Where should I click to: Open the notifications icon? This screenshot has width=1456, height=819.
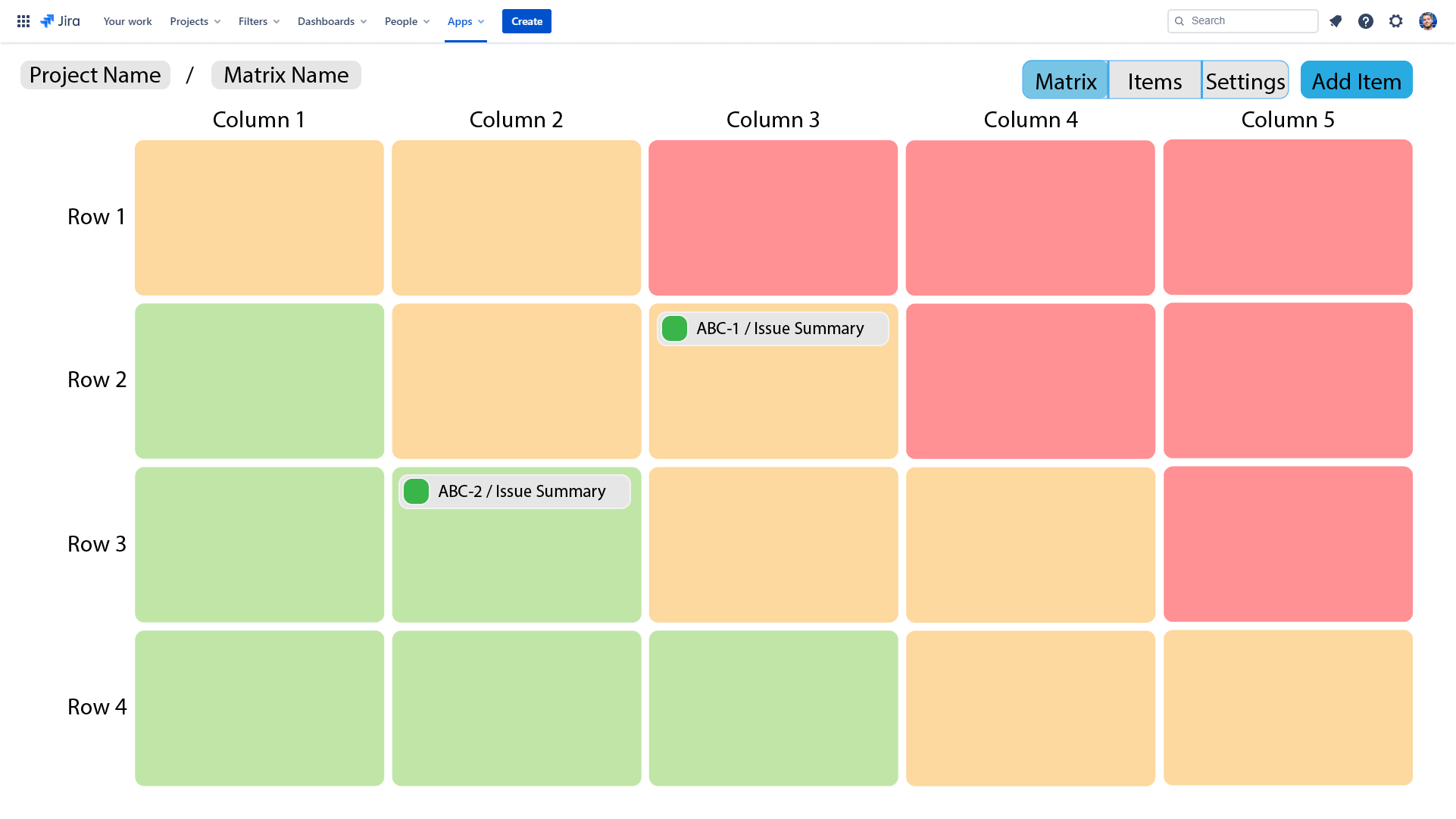(x=1336, y=21)
